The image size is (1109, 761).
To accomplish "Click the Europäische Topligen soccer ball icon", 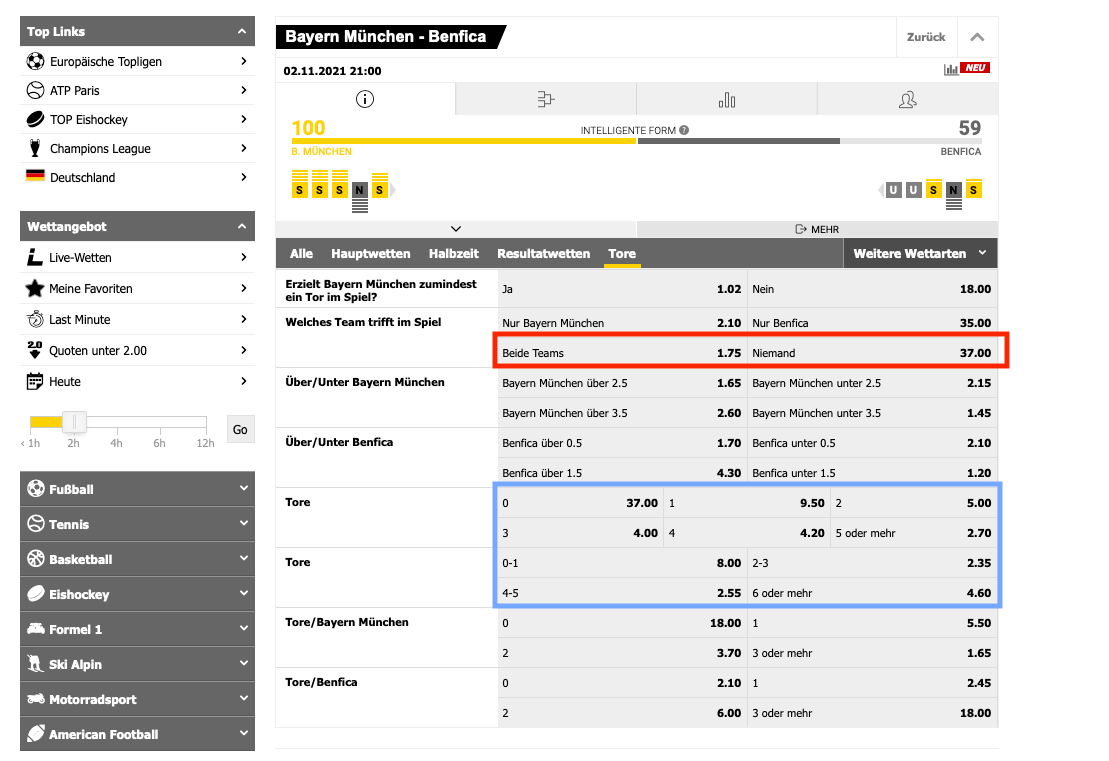I will coord(35,62).
